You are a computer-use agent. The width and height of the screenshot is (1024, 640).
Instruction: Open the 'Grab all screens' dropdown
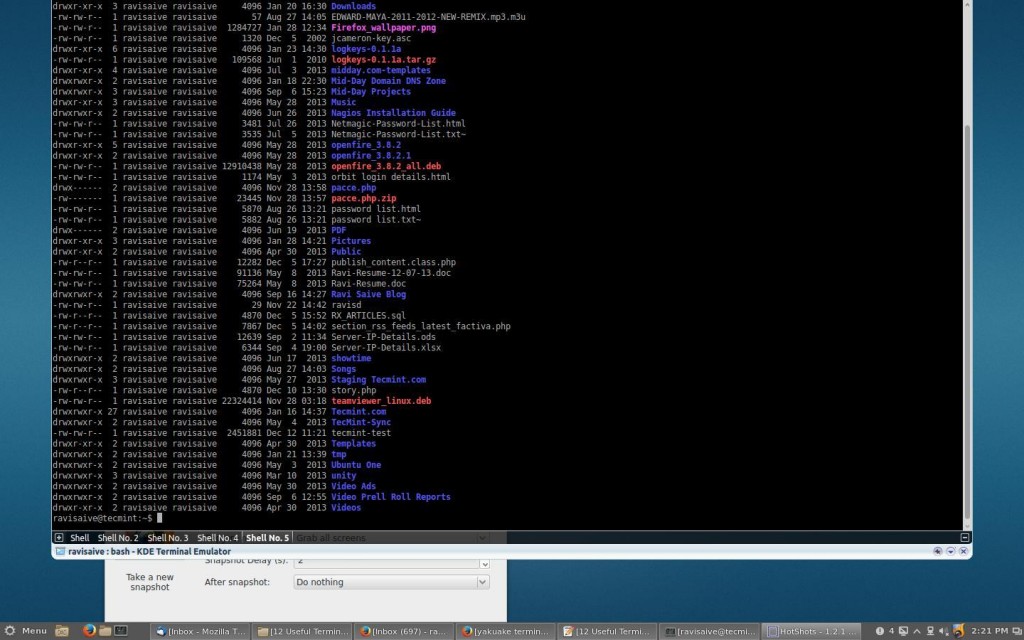tap(390, 537)
